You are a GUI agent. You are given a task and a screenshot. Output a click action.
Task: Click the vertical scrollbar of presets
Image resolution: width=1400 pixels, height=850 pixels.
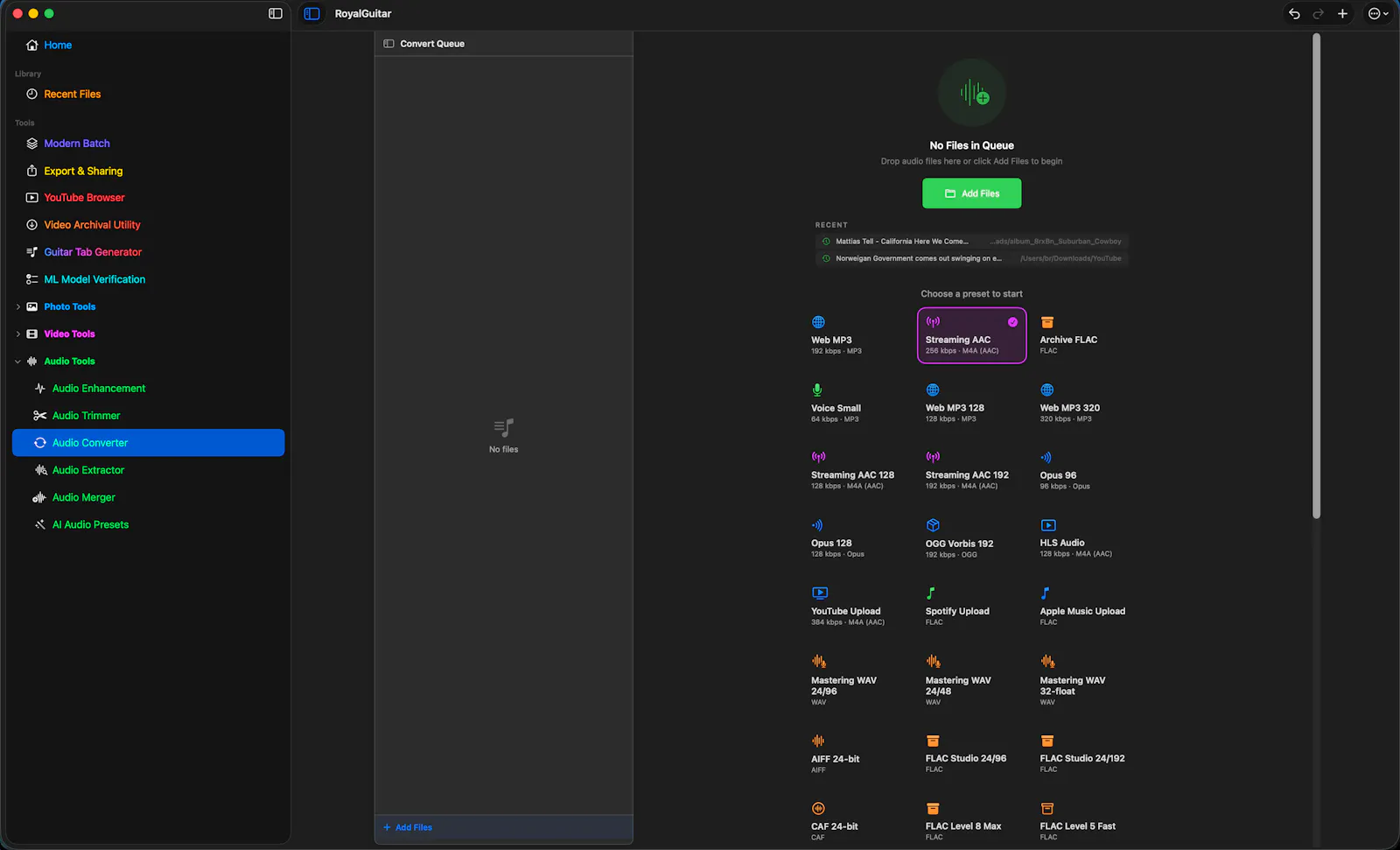point(1316,276)
